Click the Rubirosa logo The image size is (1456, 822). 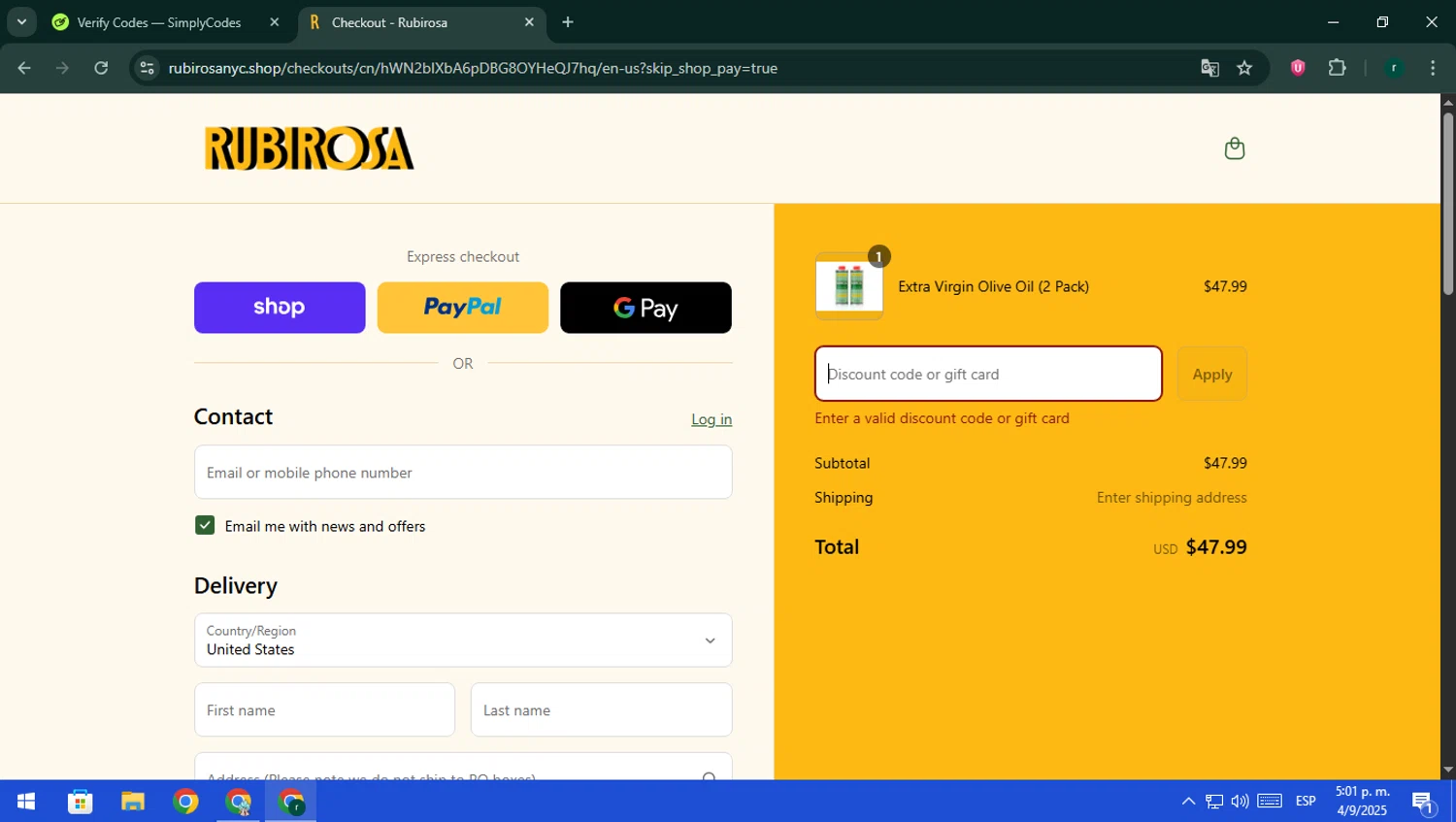tap(309, 148)
